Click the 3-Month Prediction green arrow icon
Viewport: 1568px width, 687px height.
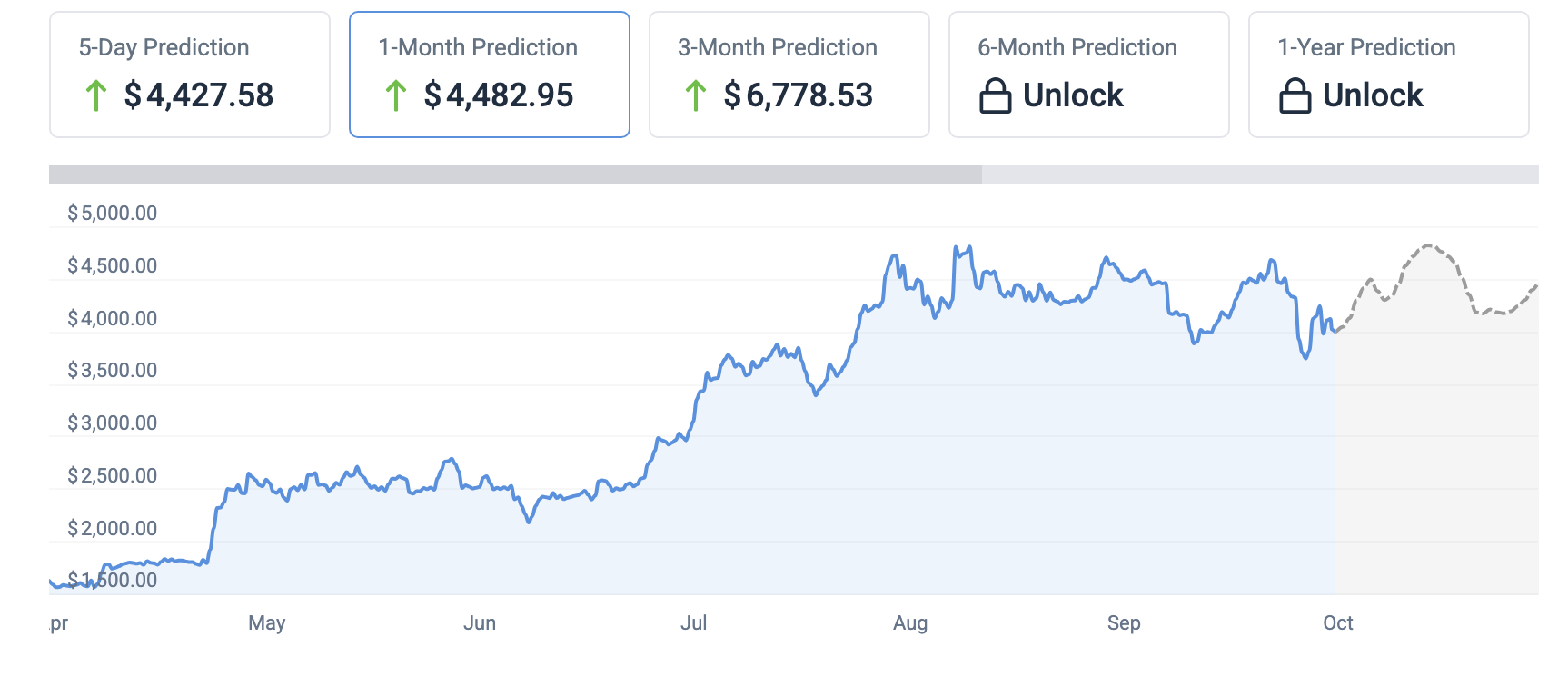point(696,95)
